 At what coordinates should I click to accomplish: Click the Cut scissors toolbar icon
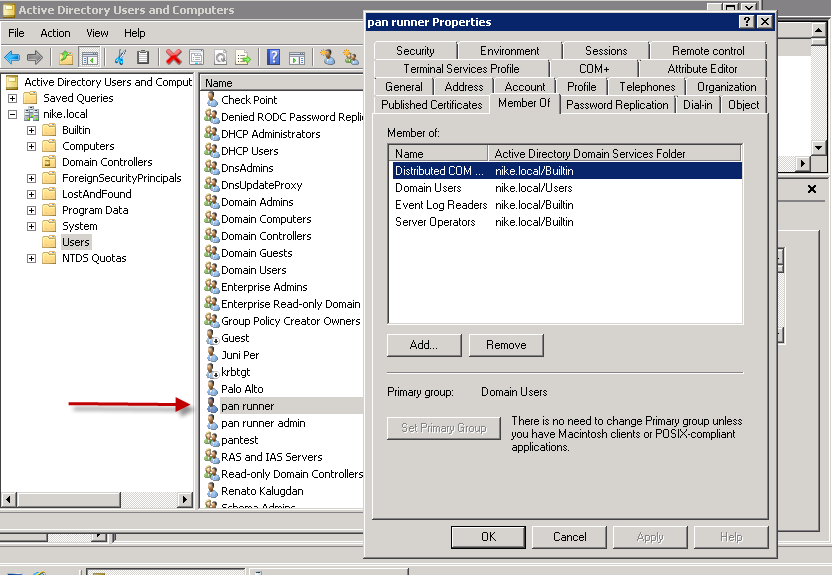pos(120,58)
